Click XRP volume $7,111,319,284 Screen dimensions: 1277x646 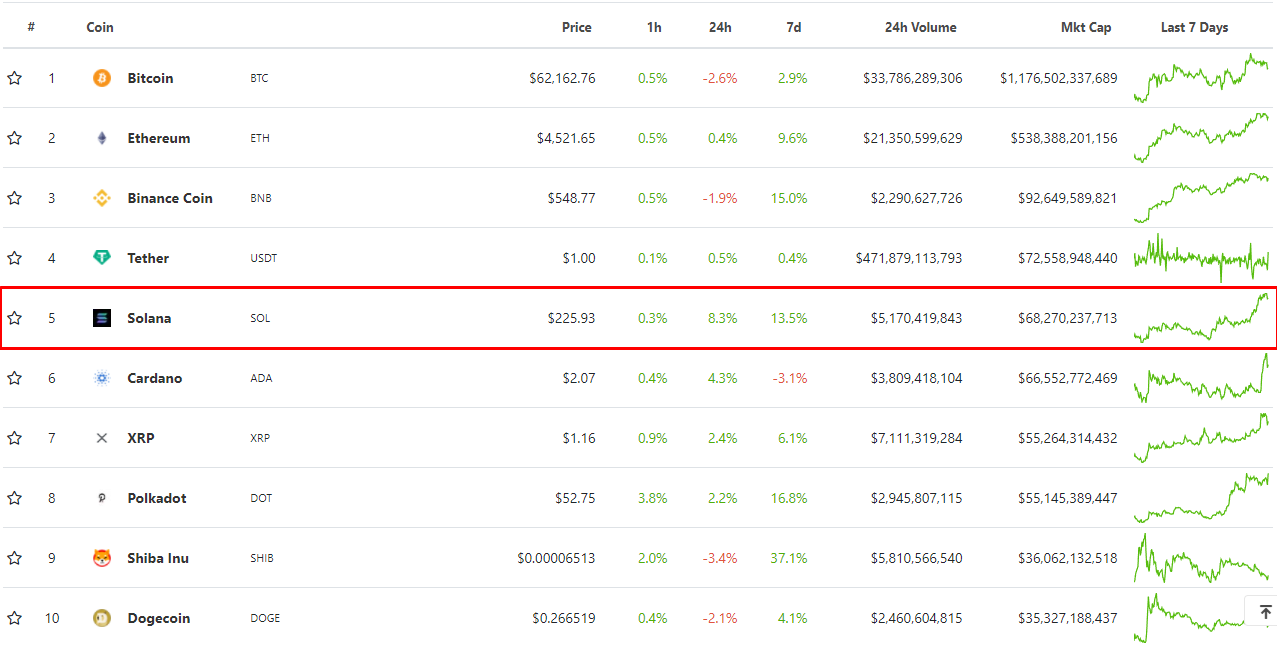point(917,438)
